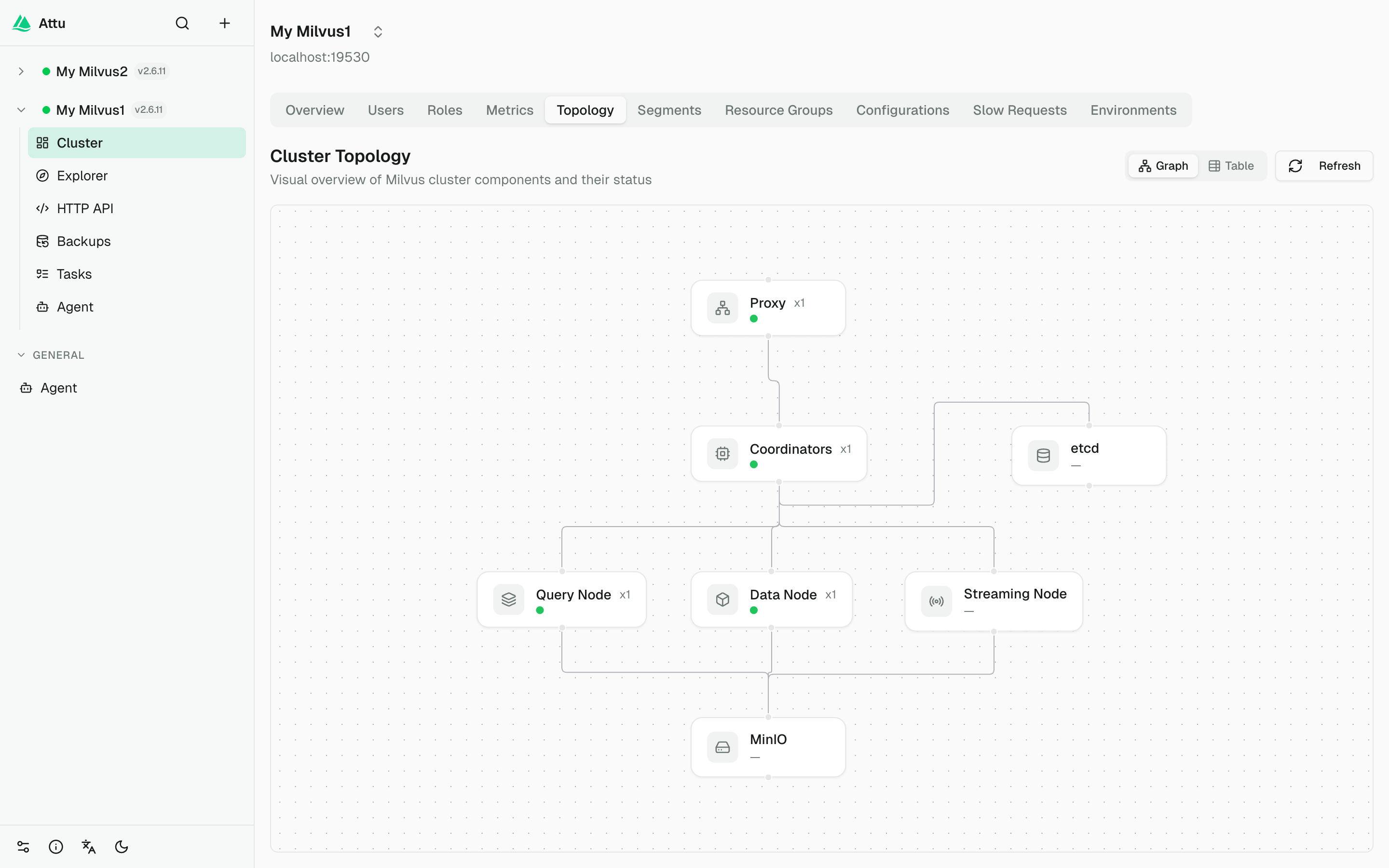This screenshot has width=1389, height=868.
Task: Click the Attu logo icon
Action: [22, 23]
